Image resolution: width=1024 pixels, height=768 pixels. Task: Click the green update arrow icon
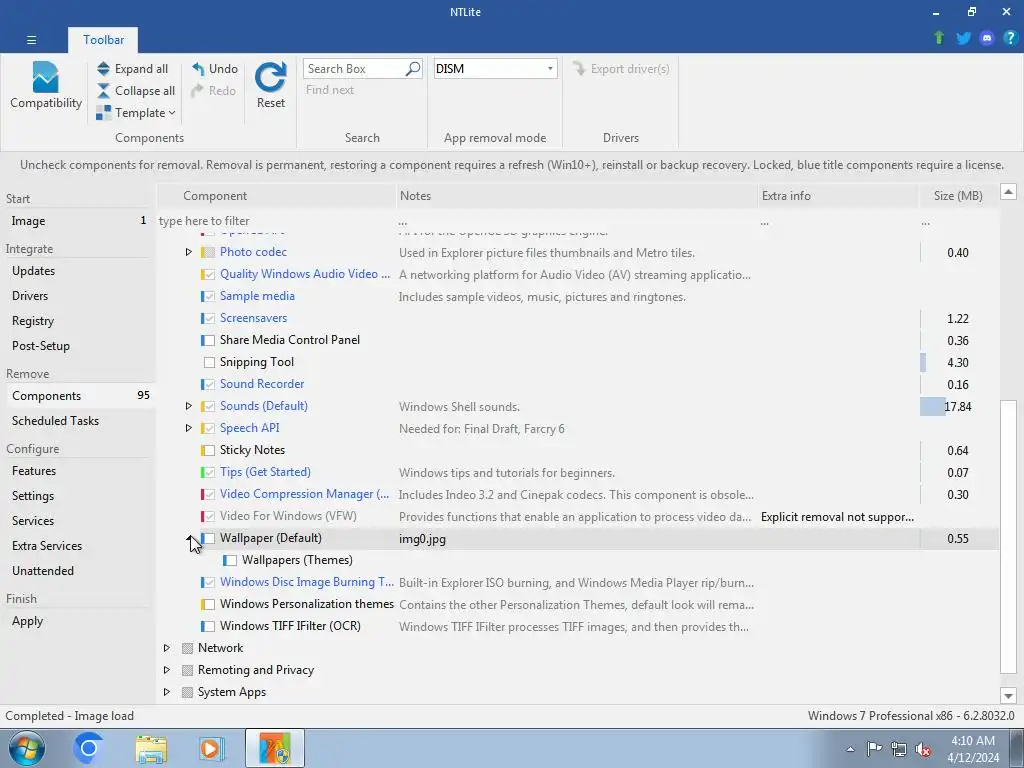[x=939, y=38]
